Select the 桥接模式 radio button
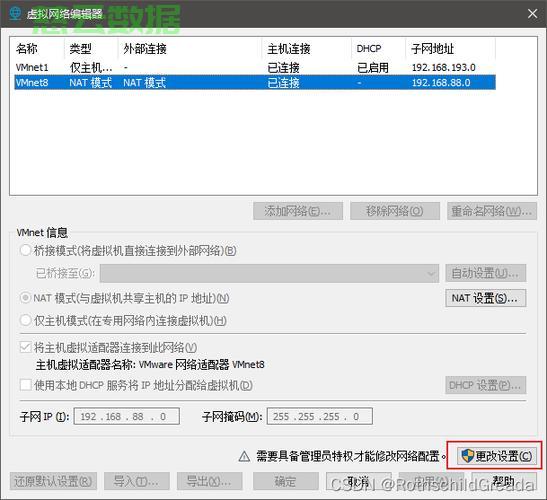Viewport: 547px width, 500px height. tap(25, 250)
